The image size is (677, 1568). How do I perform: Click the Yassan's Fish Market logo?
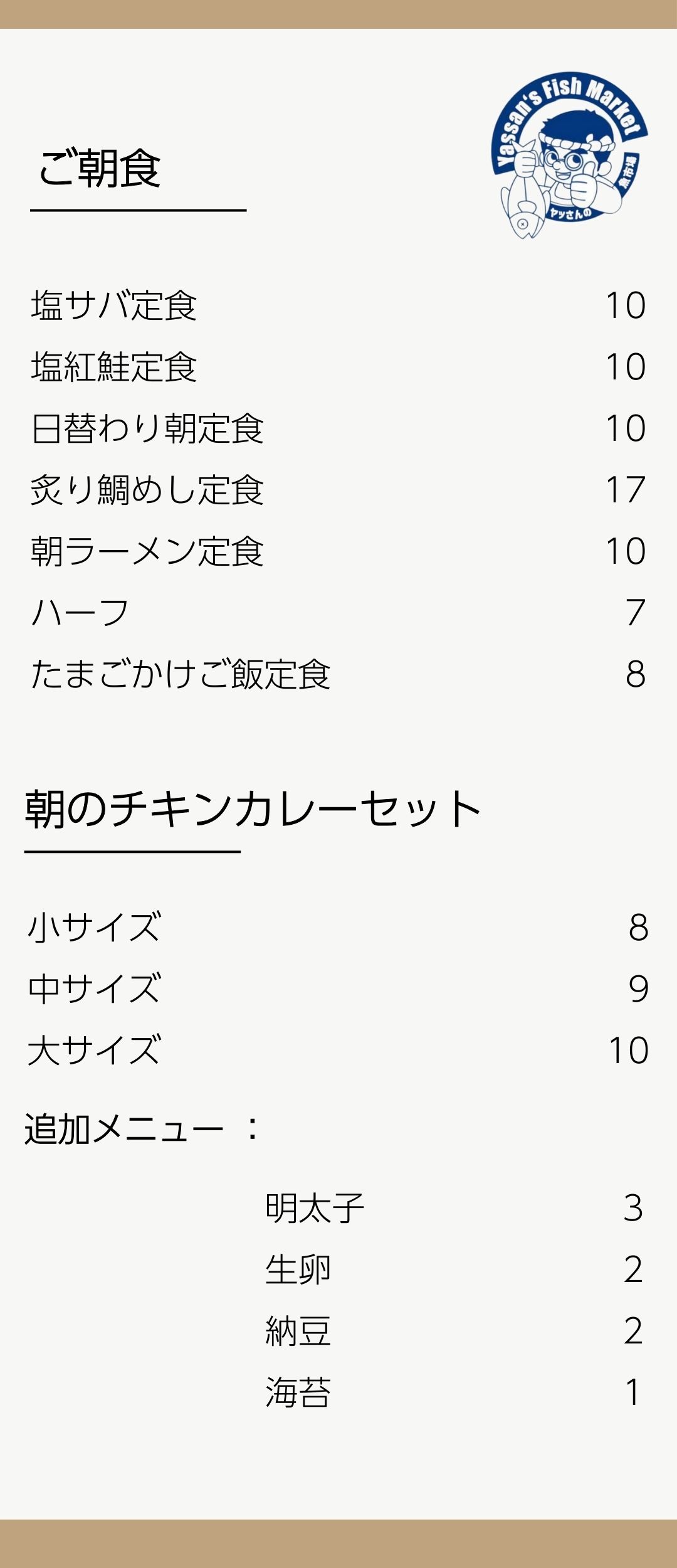[569, 156]
